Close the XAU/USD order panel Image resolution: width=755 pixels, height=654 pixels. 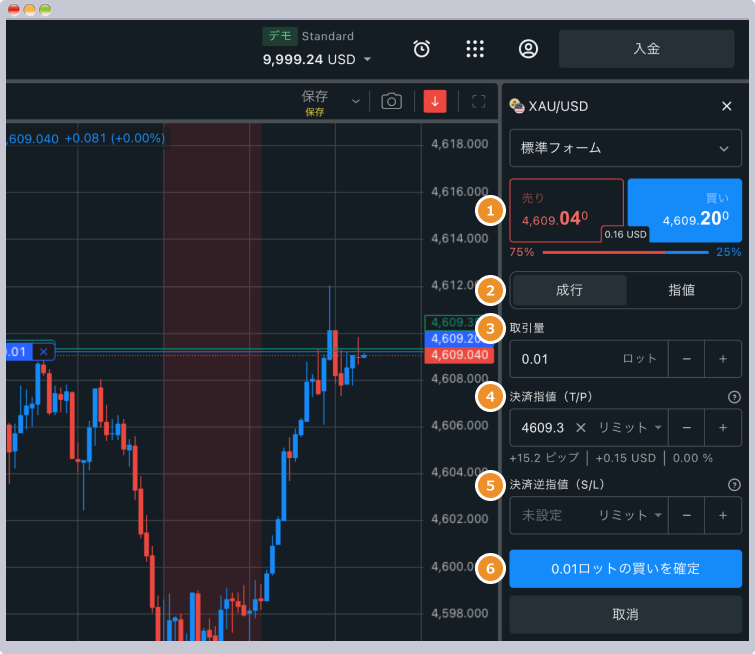tap(726, 106)
